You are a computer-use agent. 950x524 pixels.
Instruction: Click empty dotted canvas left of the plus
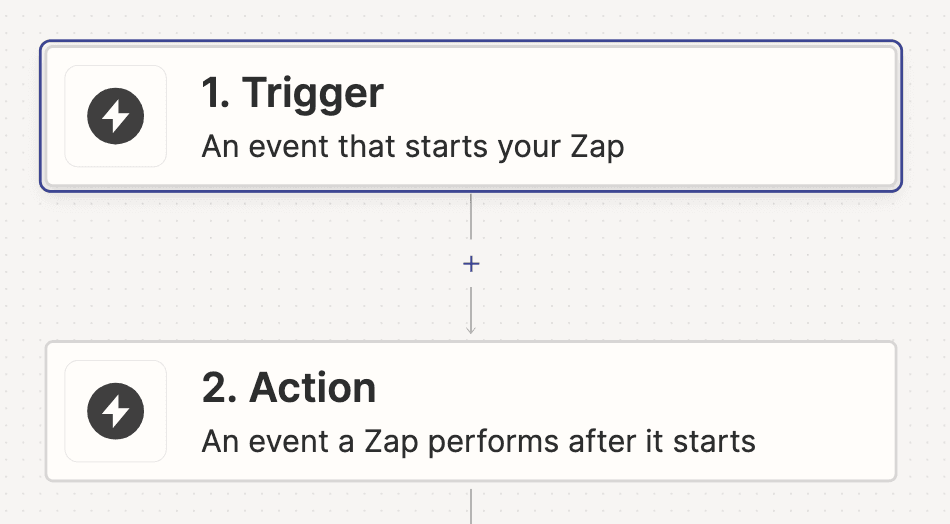[250, 264]
